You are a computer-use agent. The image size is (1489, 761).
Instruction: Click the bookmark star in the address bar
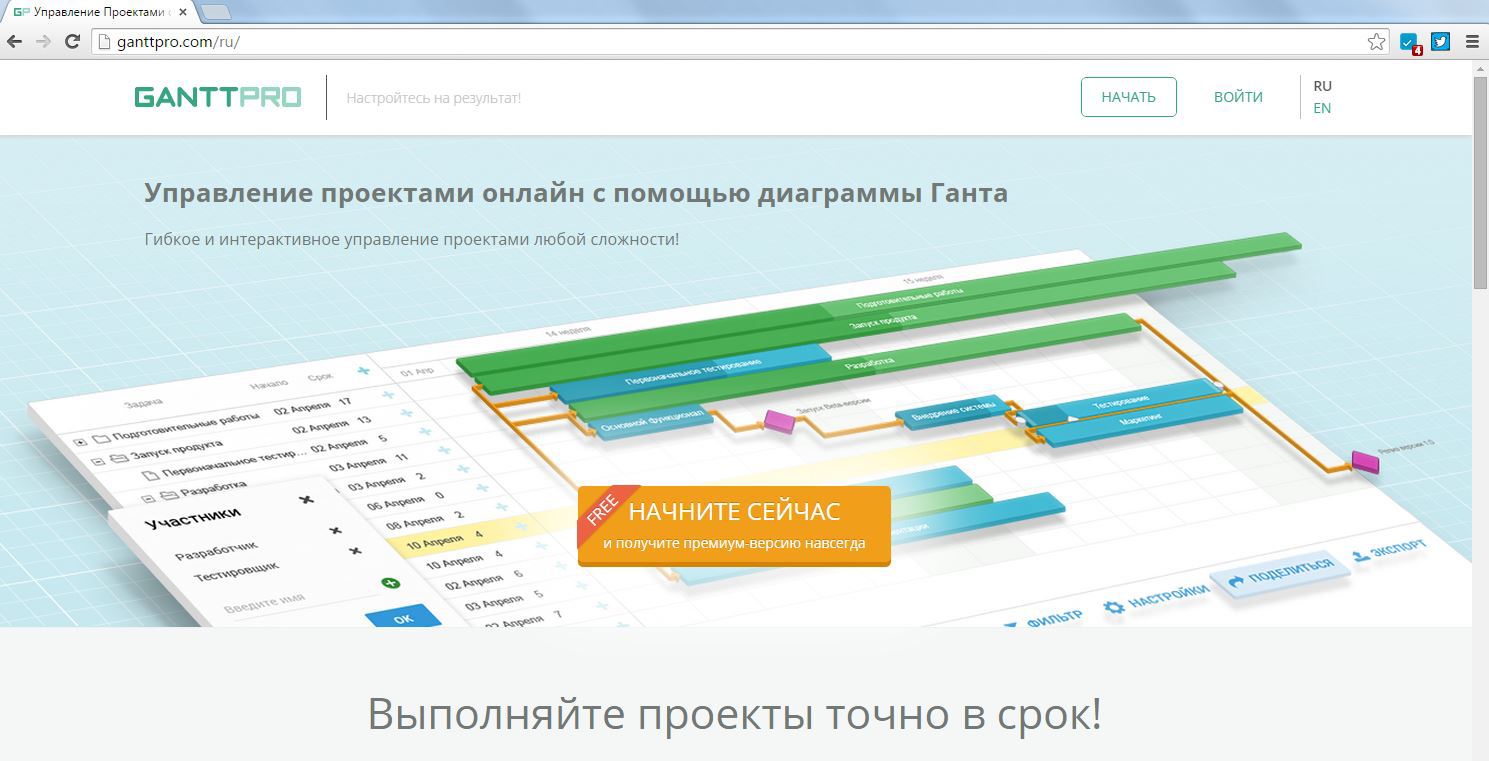1377,42
